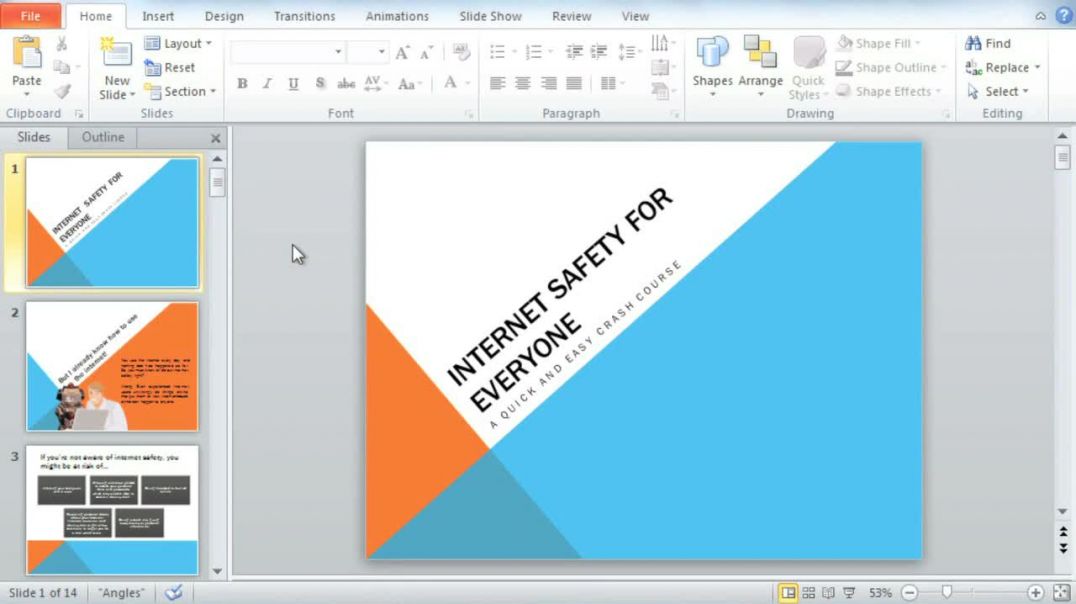1076x604 pixels.
Task: Toggle Strikethrough formatting
Action: [x=346, y=84]
